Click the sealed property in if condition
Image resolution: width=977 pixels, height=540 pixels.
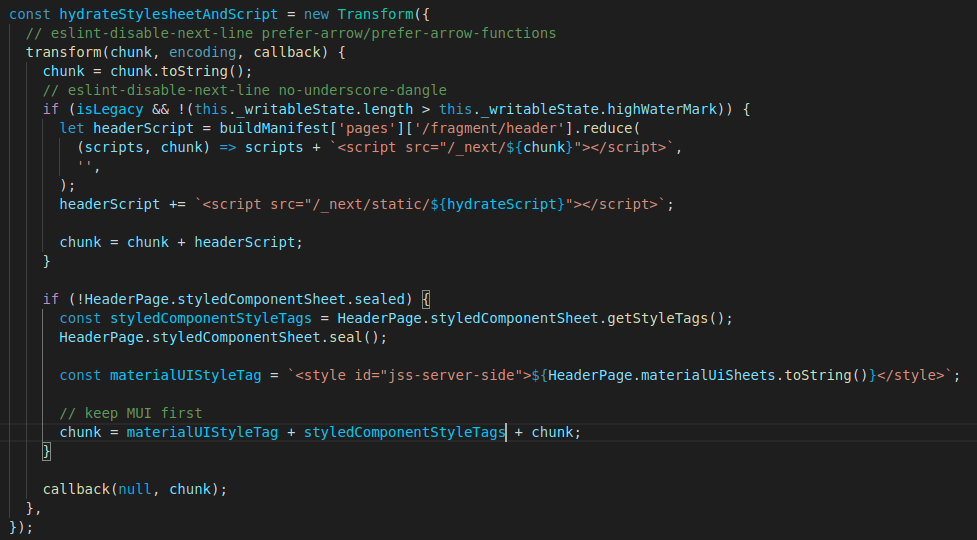click(x=379, y=299)
